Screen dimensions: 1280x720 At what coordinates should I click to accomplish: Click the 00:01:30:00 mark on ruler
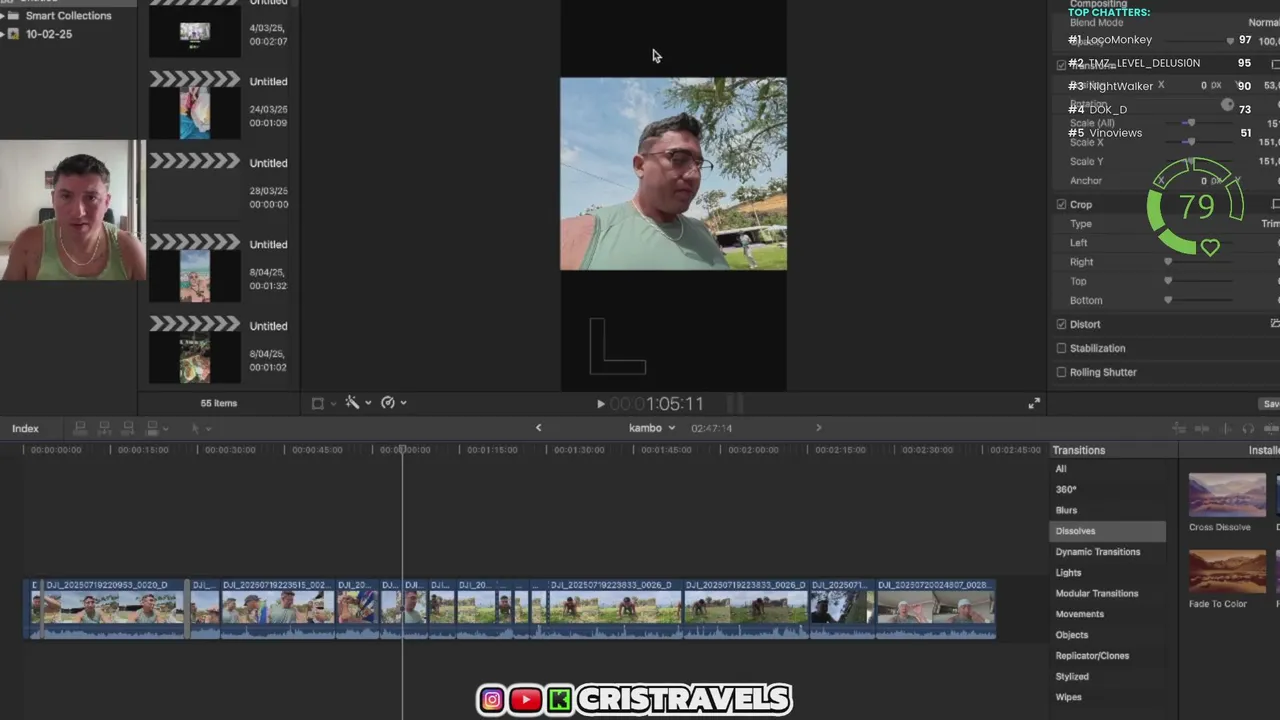(579, 450)
